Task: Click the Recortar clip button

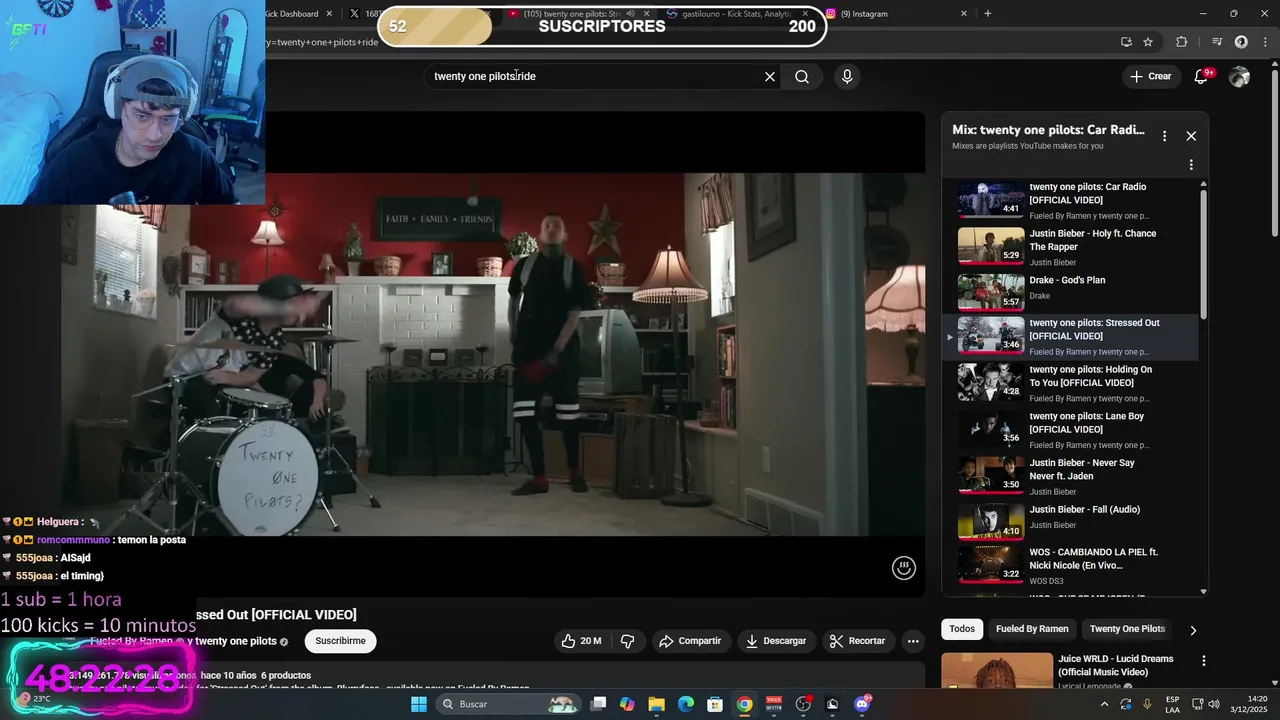Action: 858,641
